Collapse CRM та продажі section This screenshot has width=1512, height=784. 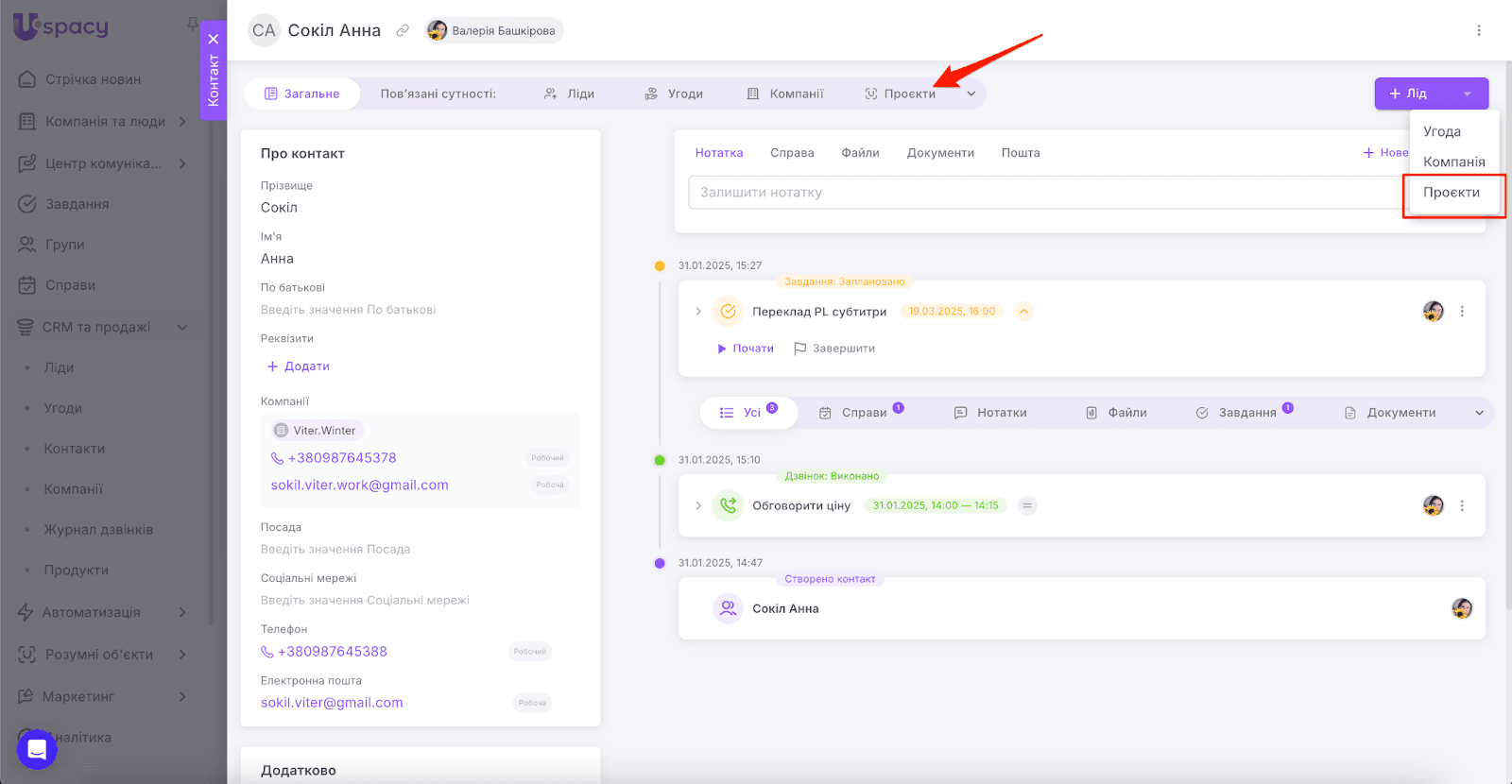coord(182,327)
